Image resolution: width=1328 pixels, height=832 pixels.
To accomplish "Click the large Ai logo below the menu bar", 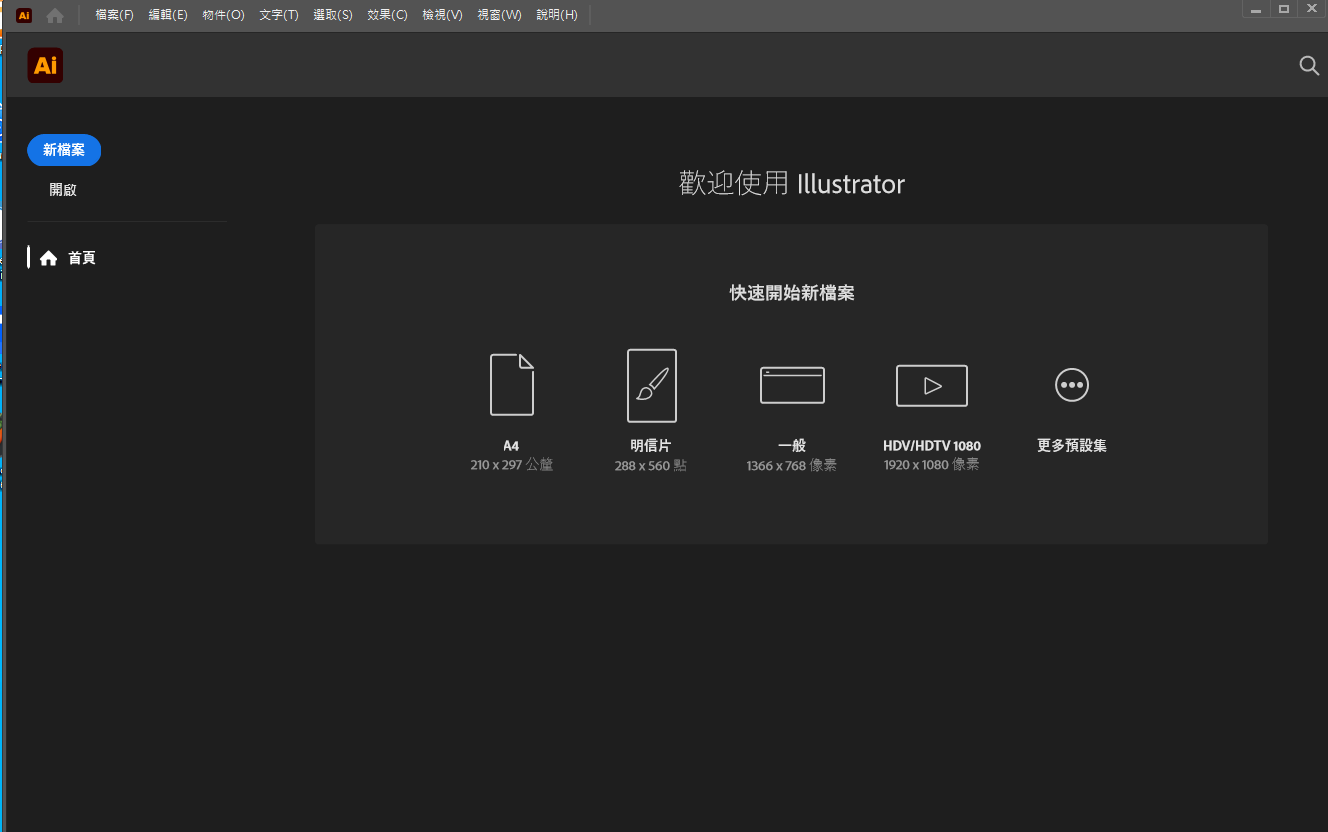I will 45,66.
